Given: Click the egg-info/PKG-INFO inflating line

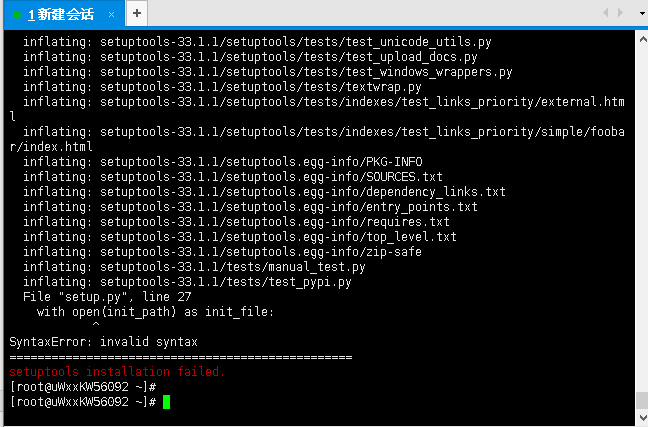Looking at the screenshot, I should (223, 162).
